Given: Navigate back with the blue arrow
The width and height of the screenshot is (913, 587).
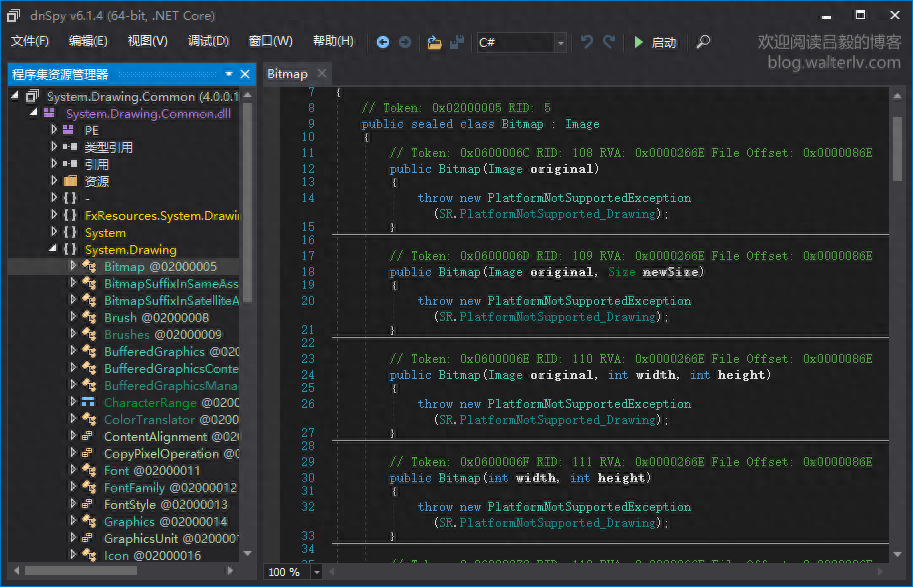Looking at the screenshot, I should [x=383, y=42].
